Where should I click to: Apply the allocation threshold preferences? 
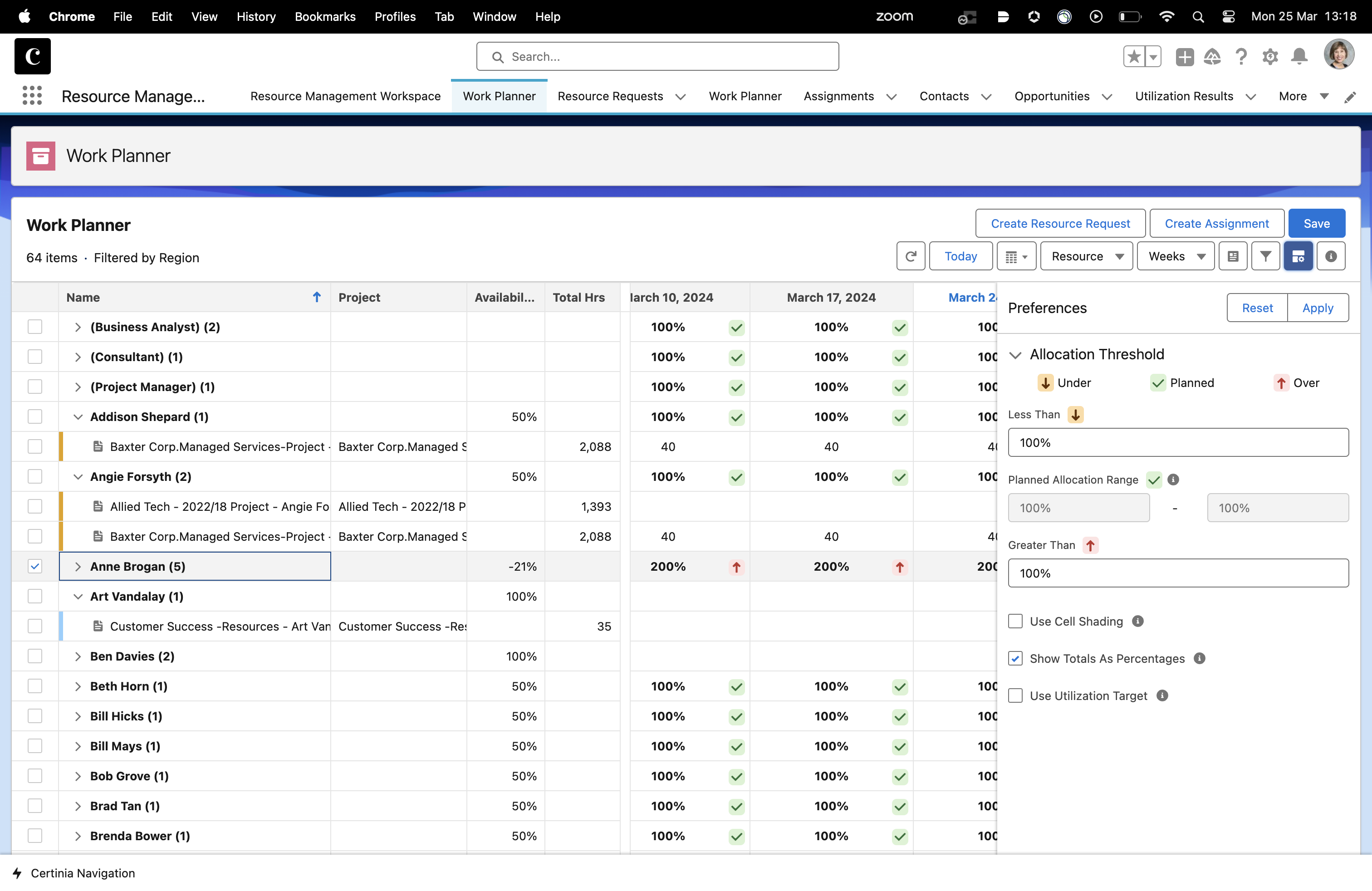[x=1318, y=307]
